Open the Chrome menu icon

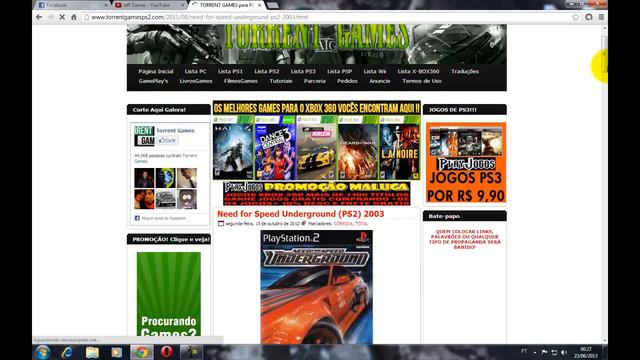click(x=601, y=17)
